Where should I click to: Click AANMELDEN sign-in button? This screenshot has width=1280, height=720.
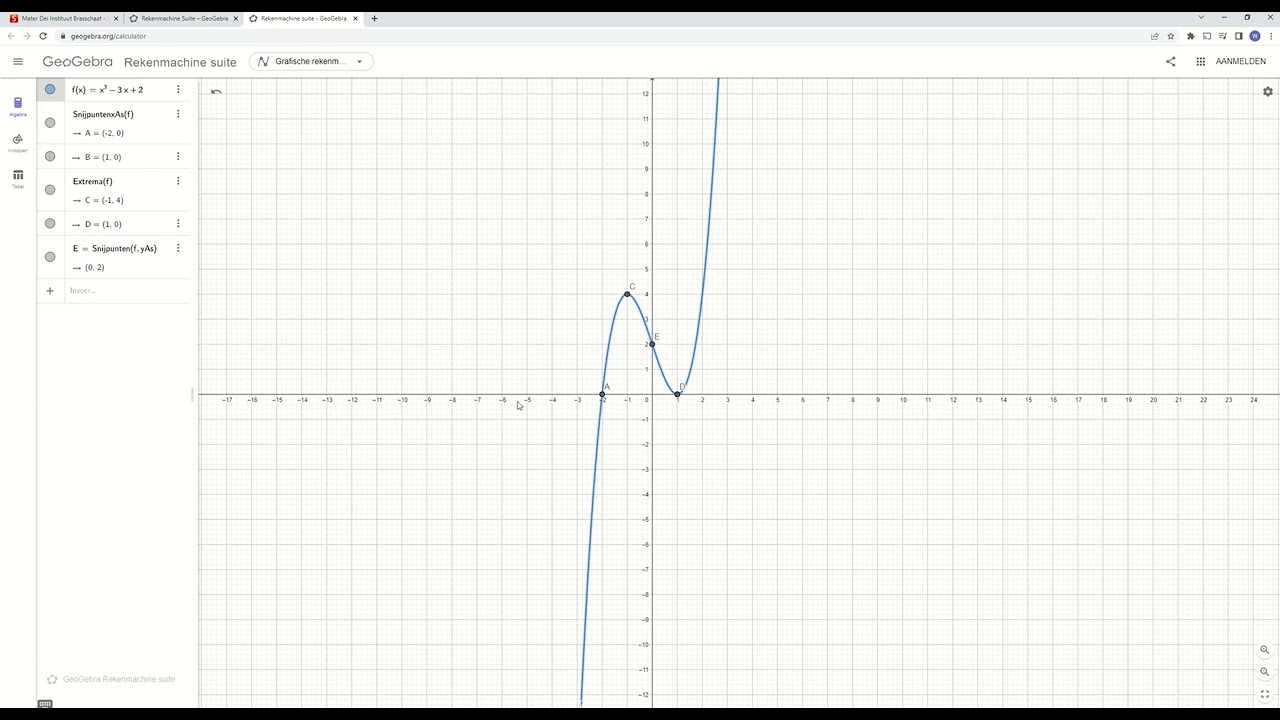click(x=1240, y=61)
